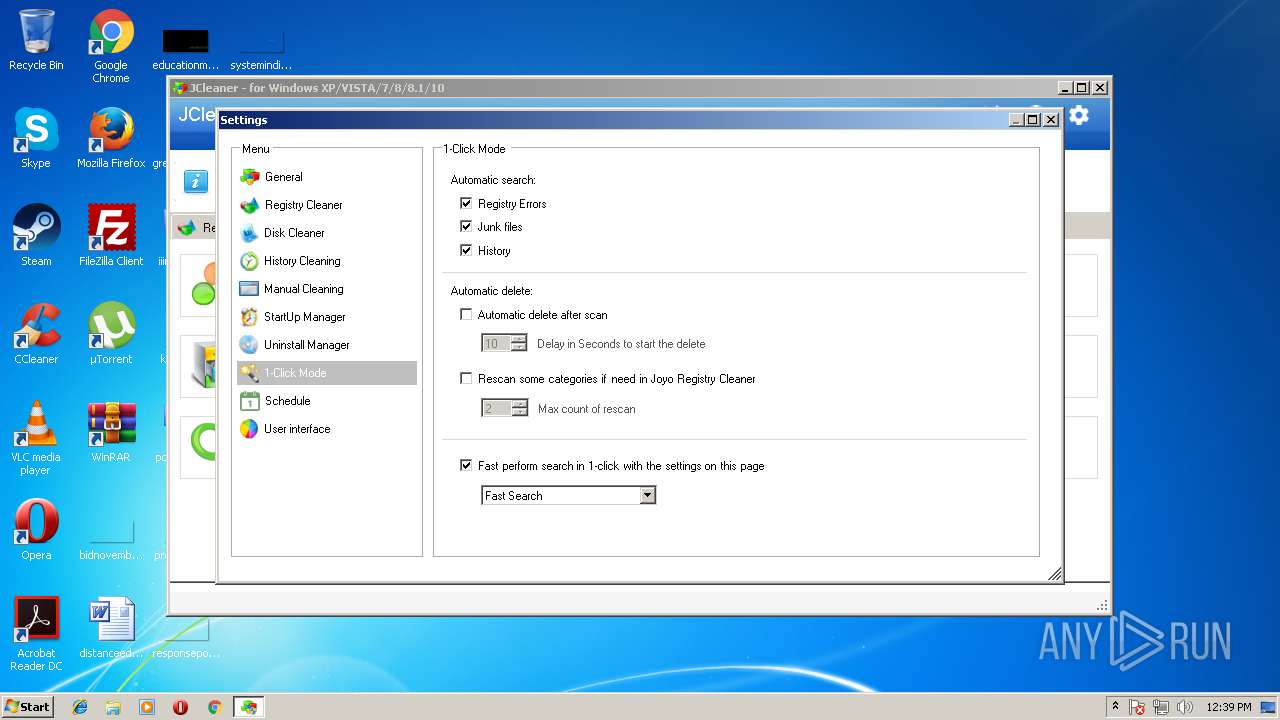Launch Google Chrome desktop shortcut

tap(111, 46)
